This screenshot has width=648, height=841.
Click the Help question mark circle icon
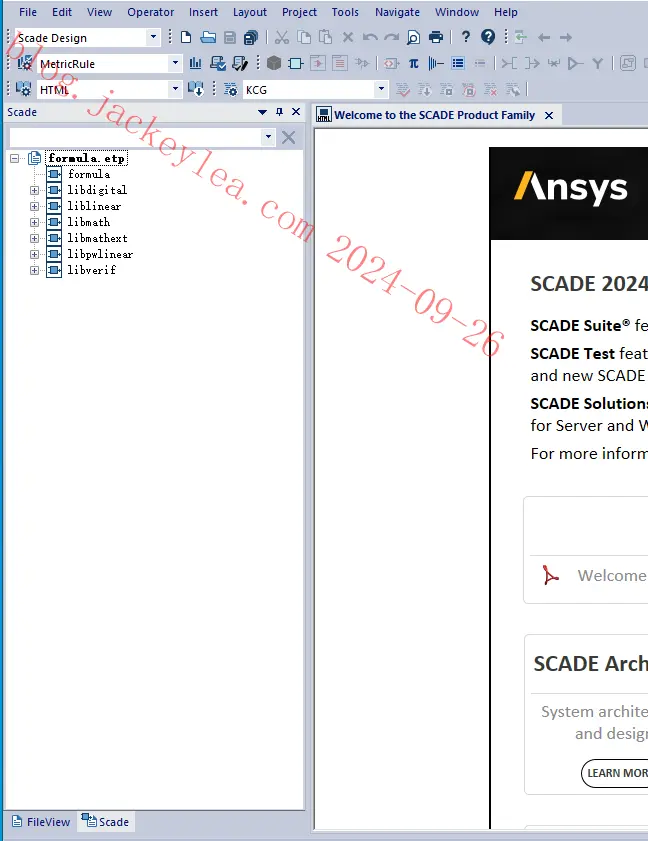tap(488, 36)
